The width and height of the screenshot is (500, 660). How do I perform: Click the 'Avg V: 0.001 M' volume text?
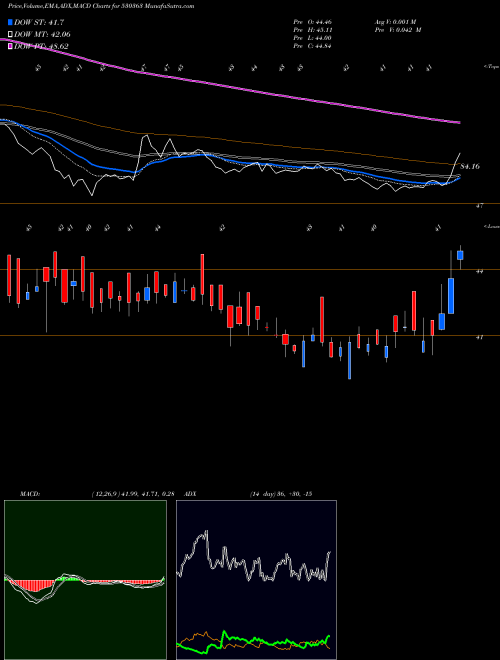point(398,22)
